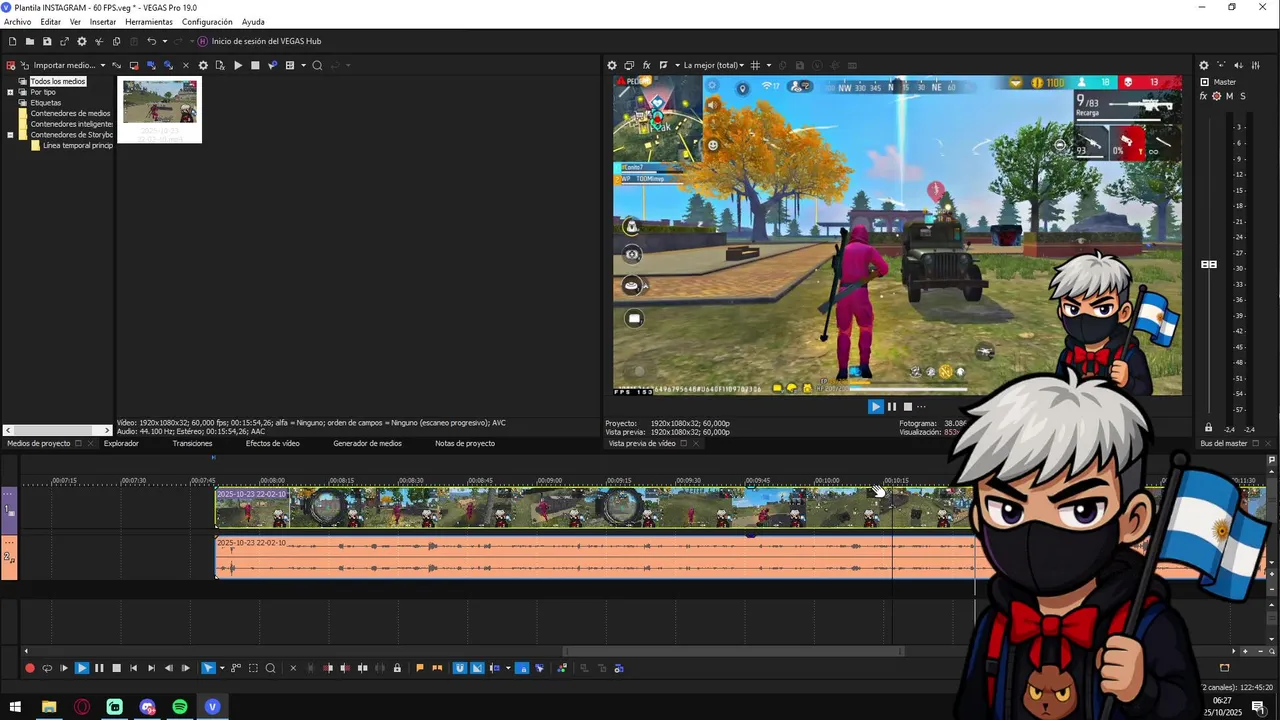Select the imported video clip thumbnail
The image size is (1280, 720).
[x=160, y=110]
